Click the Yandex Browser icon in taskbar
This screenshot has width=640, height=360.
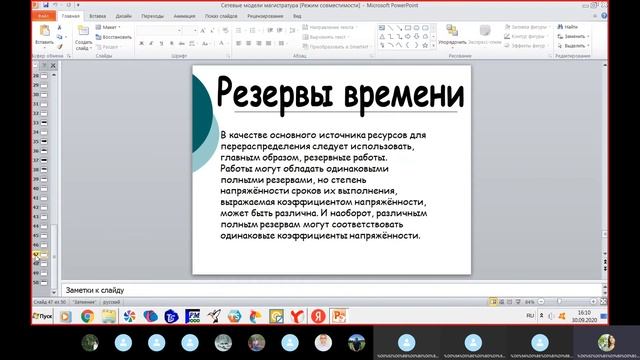297,316
